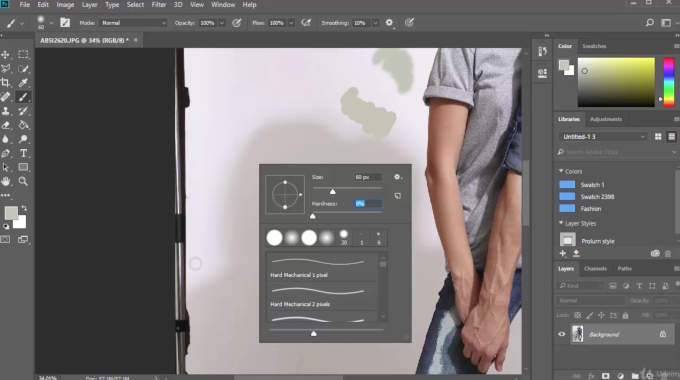Select the Crop tool

pos(6,82)
